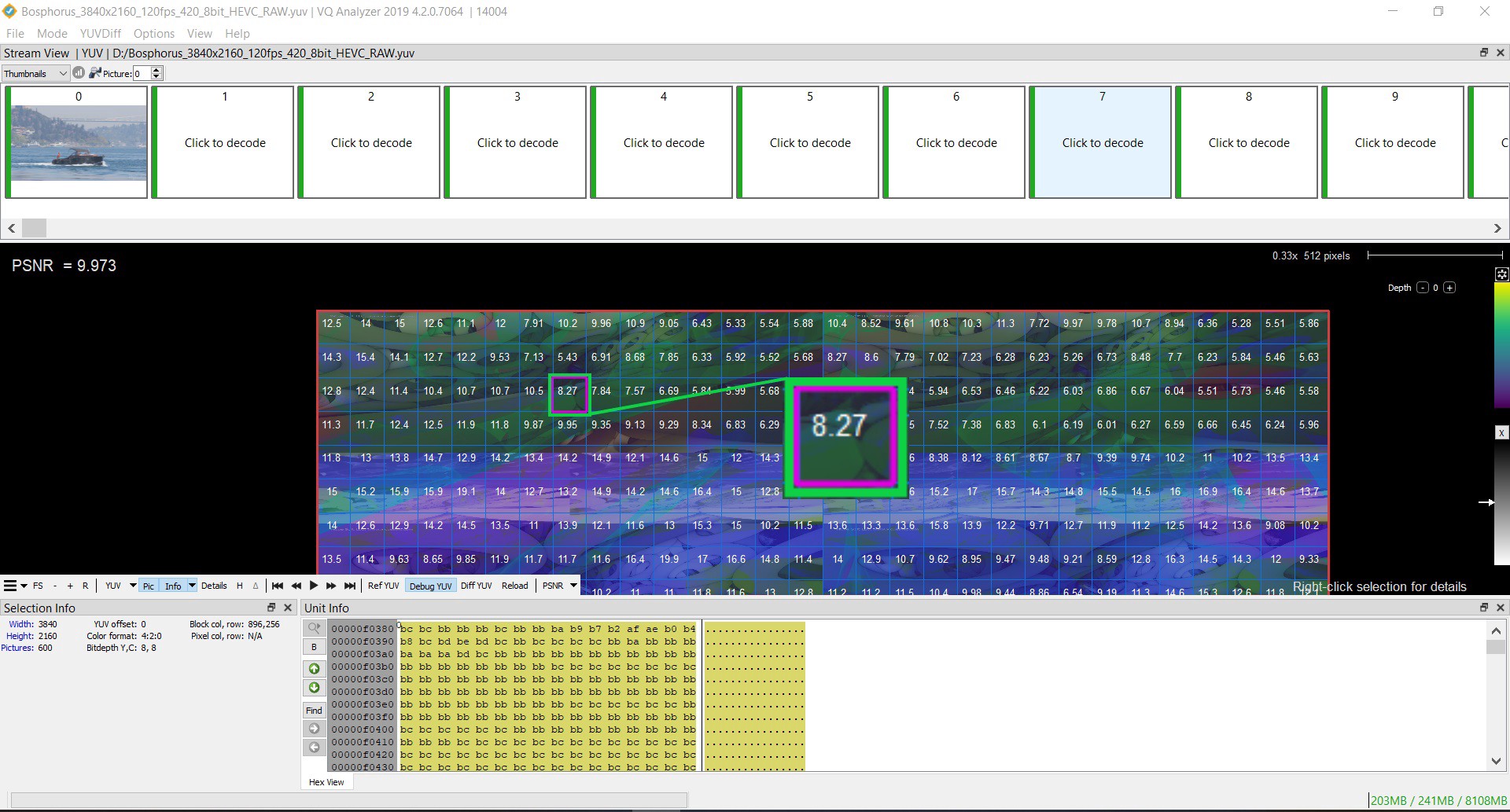Click the bar chart statistics icon

(x=79, y=73)
